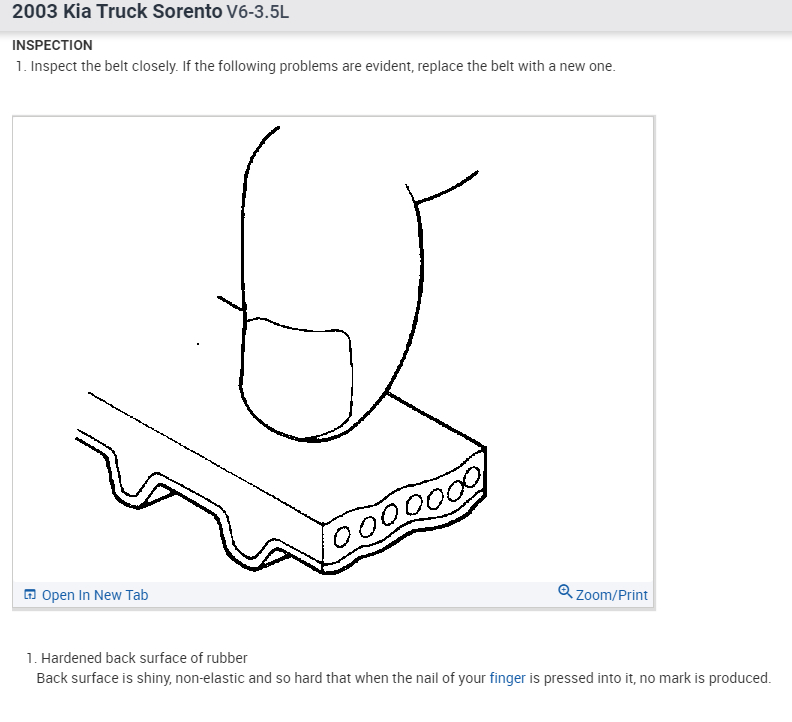
Task: Click the INSPECTION section heading
Action: 52,45
